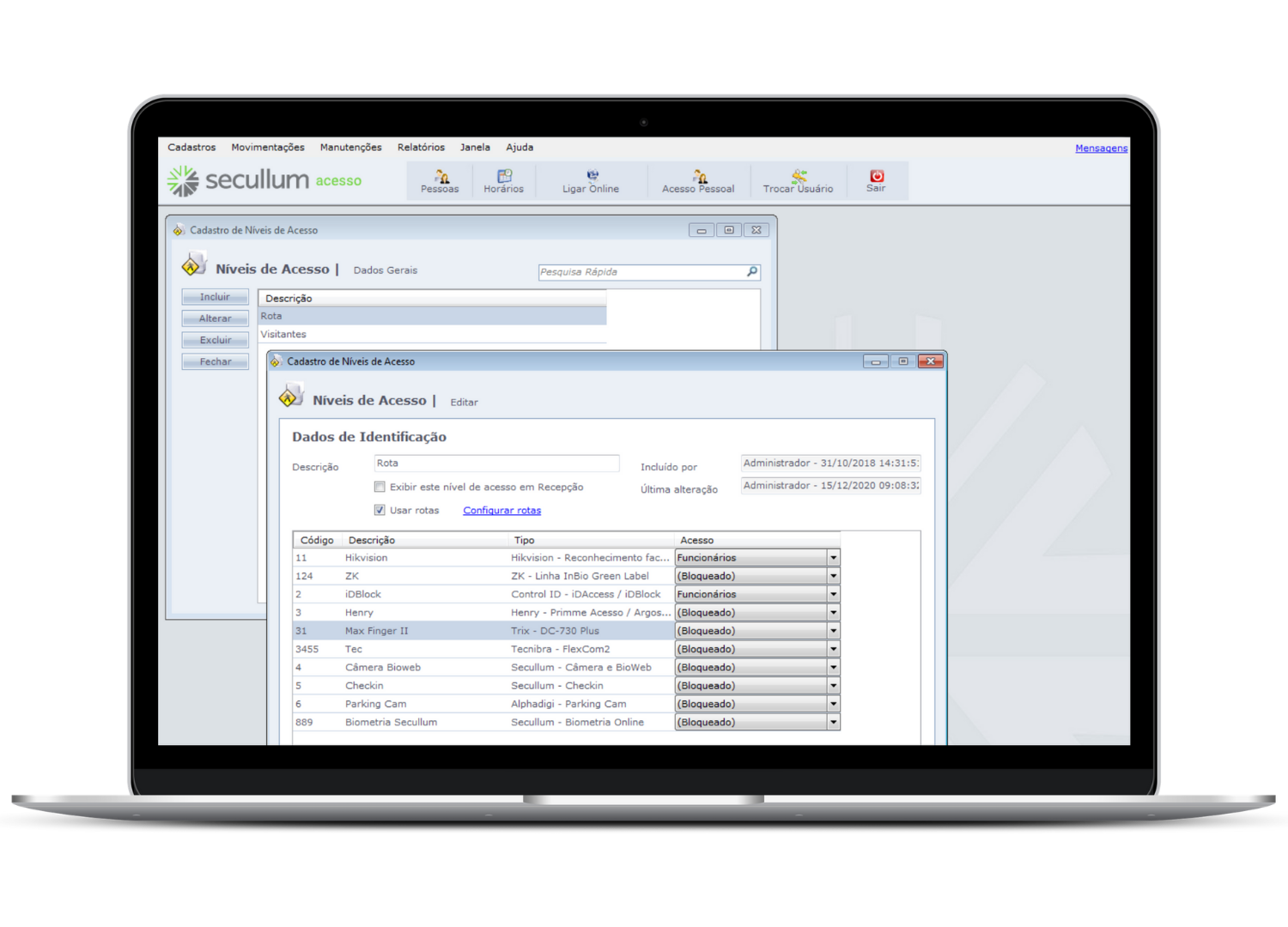
Task: Expand the Acesso dropdown for Hikvision
Action: click(833, 558)
